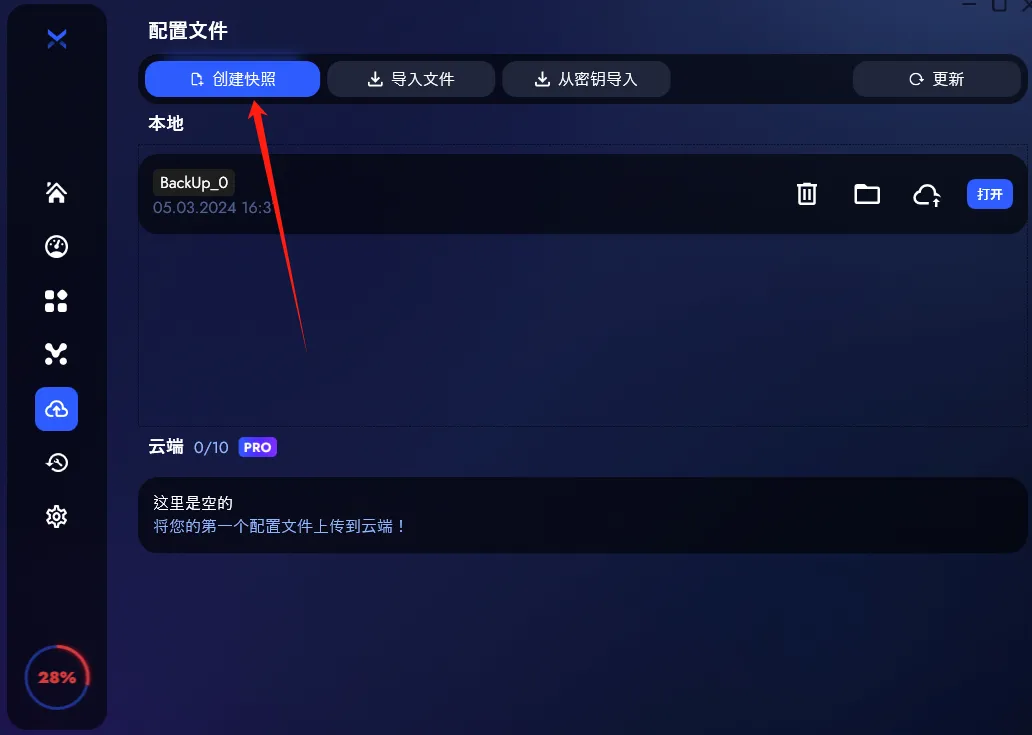The width and height of the screenshot is (1032, 735).
Task: Open the speedometer dashboard icon
Action: coord(56,246)
